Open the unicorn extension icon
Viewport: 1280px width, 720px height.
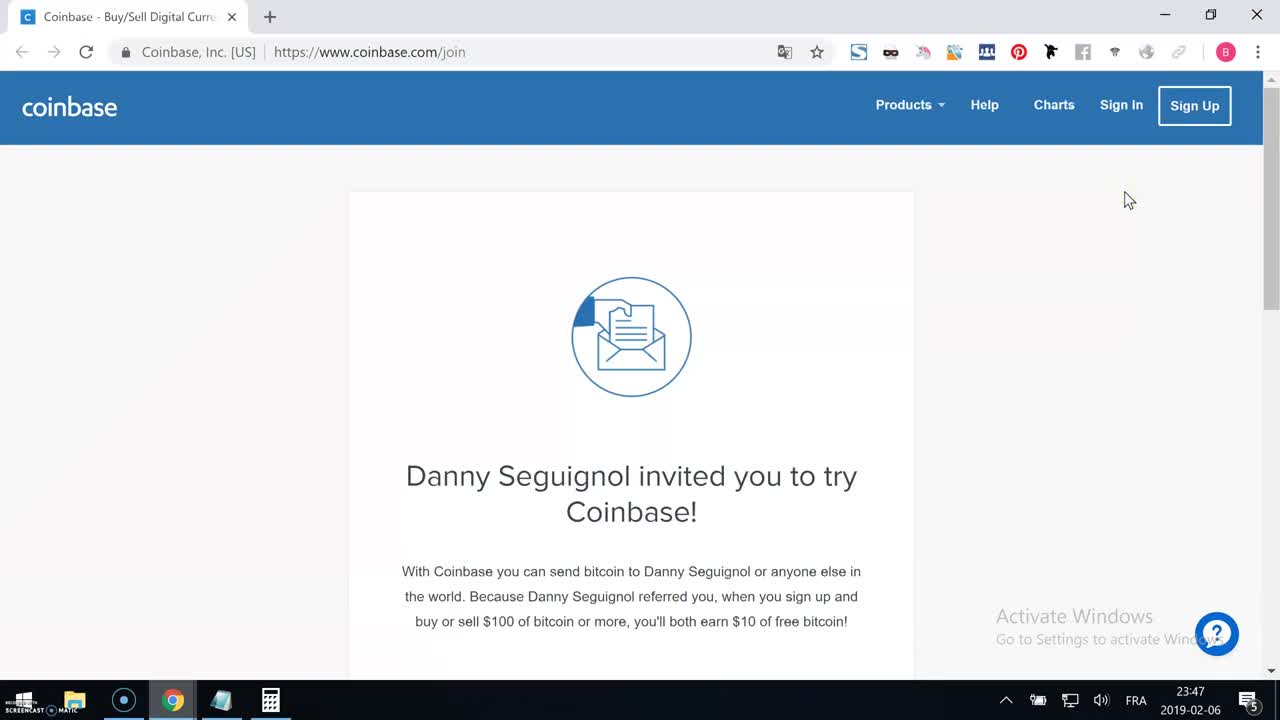[923, 52]
